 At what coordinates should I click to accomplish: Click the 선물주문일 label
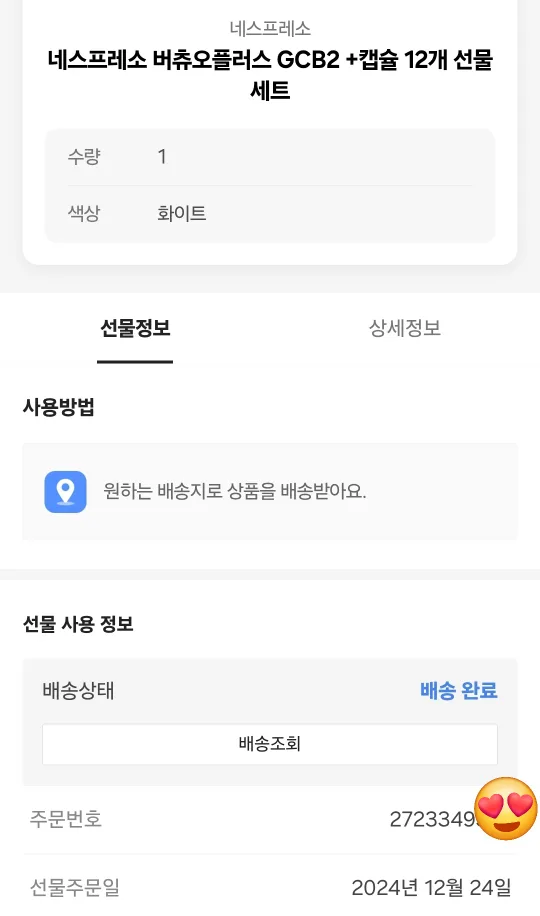tap(74, 887)
